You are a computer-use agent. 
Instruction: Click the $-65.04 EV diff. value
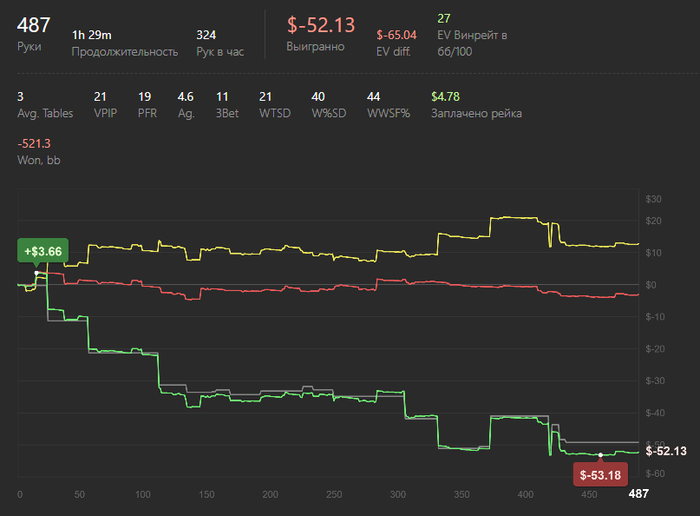click(x=397, y=35)
